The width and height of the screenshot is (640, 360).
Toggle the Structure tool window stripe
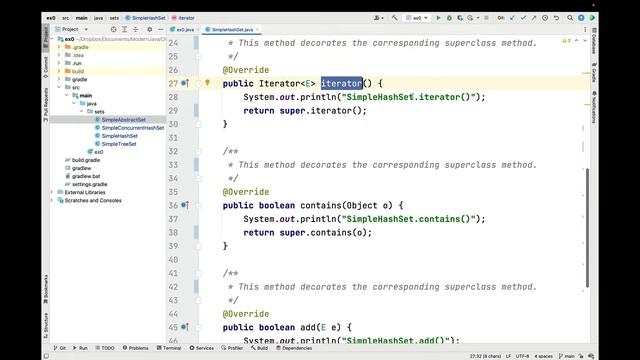tap(46, 325)
